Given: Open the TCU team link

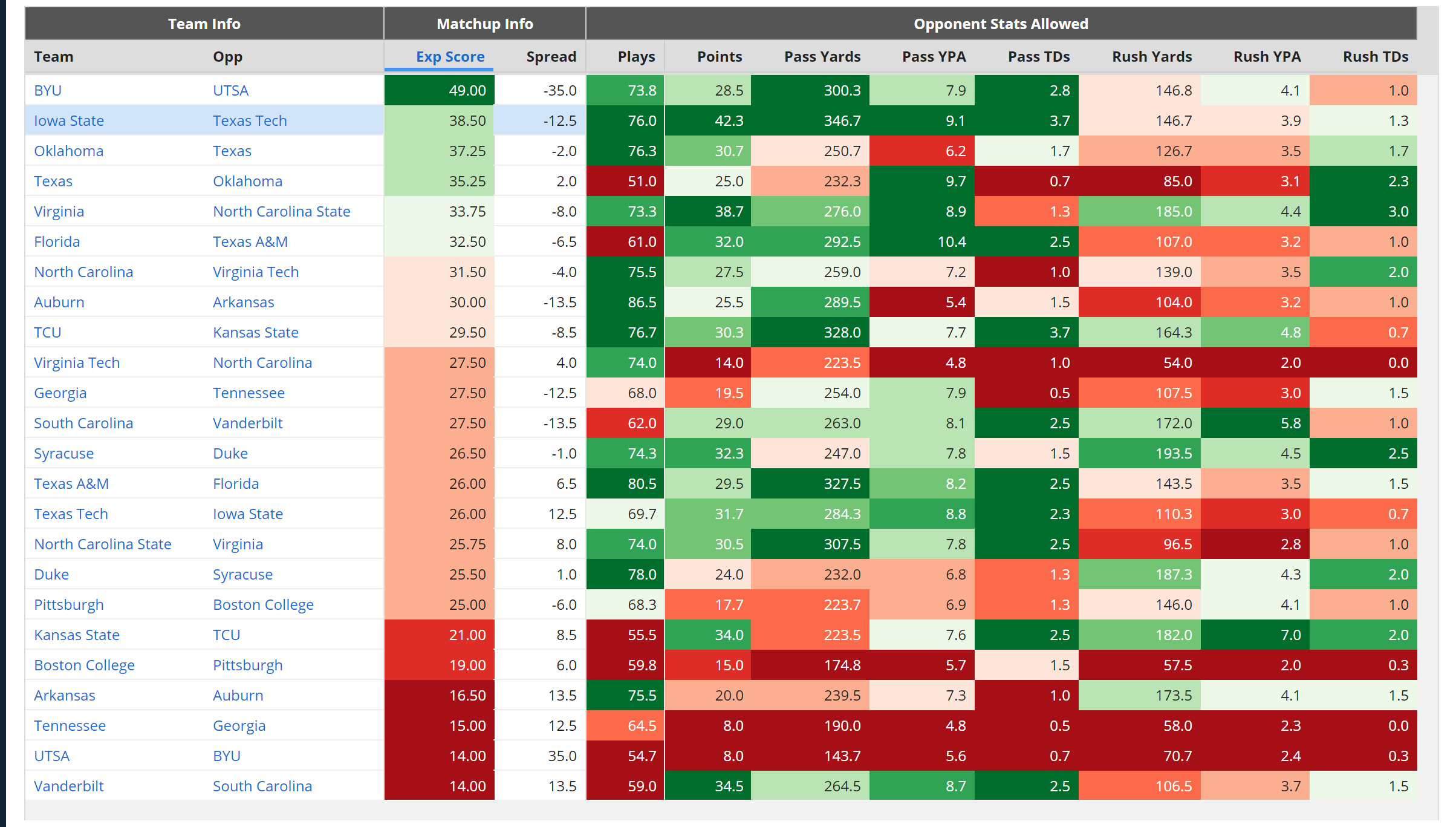Looking at the screenshot, I should pyautogui.click(x=48, y=332).
